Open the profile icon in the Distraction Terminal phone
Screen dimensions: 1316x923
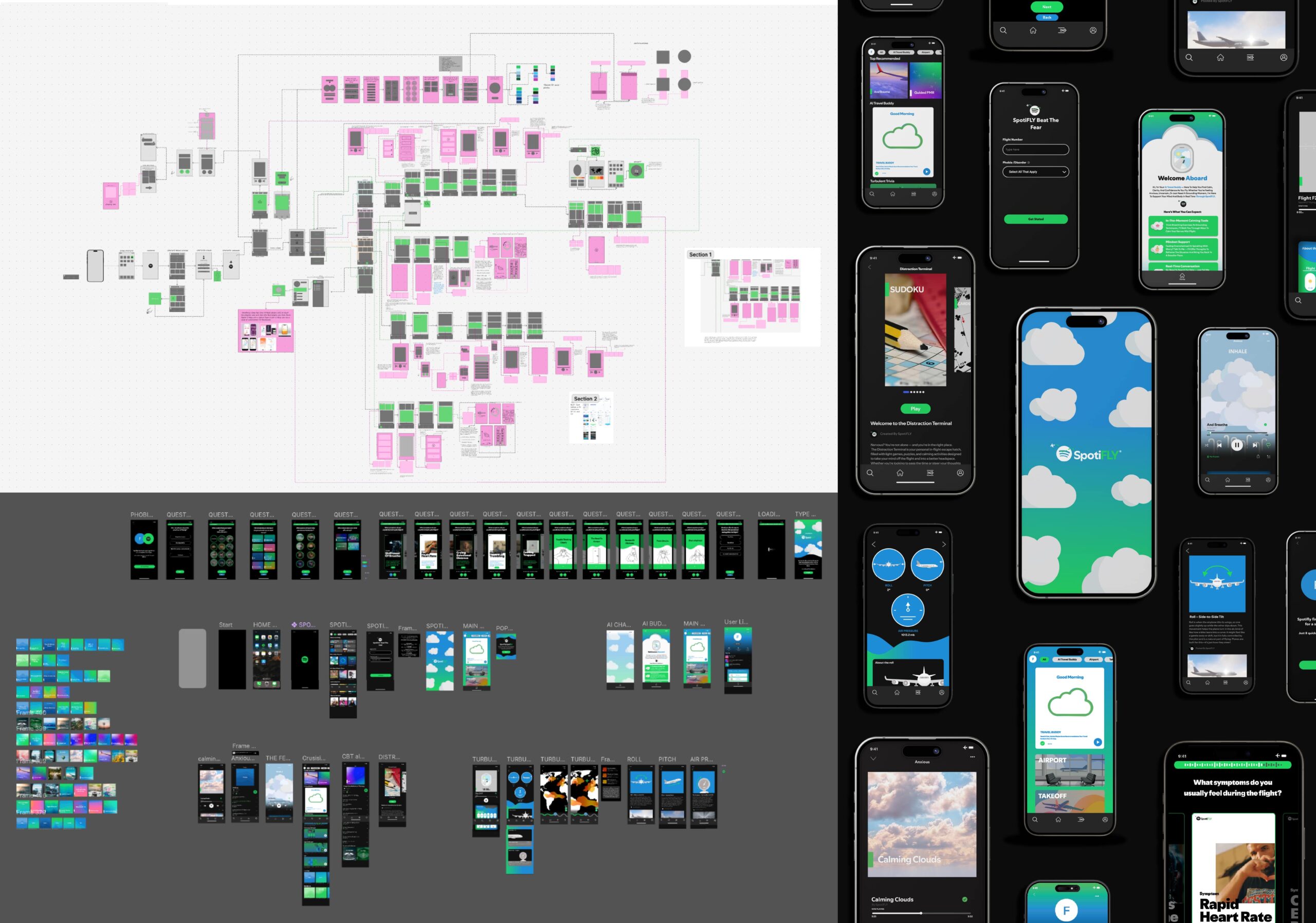(960, 473)
